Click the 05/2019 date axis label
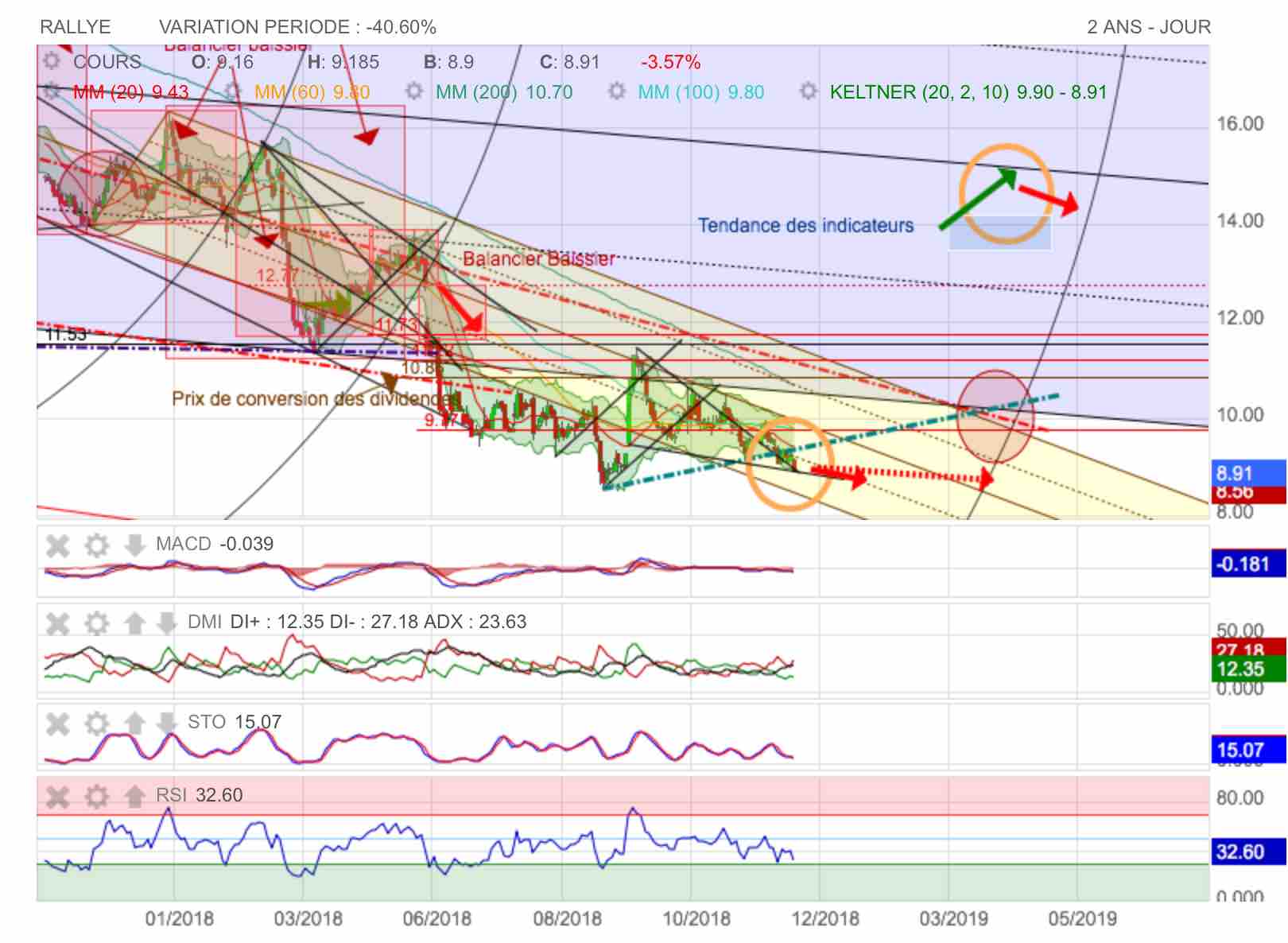 [1083, 918]
